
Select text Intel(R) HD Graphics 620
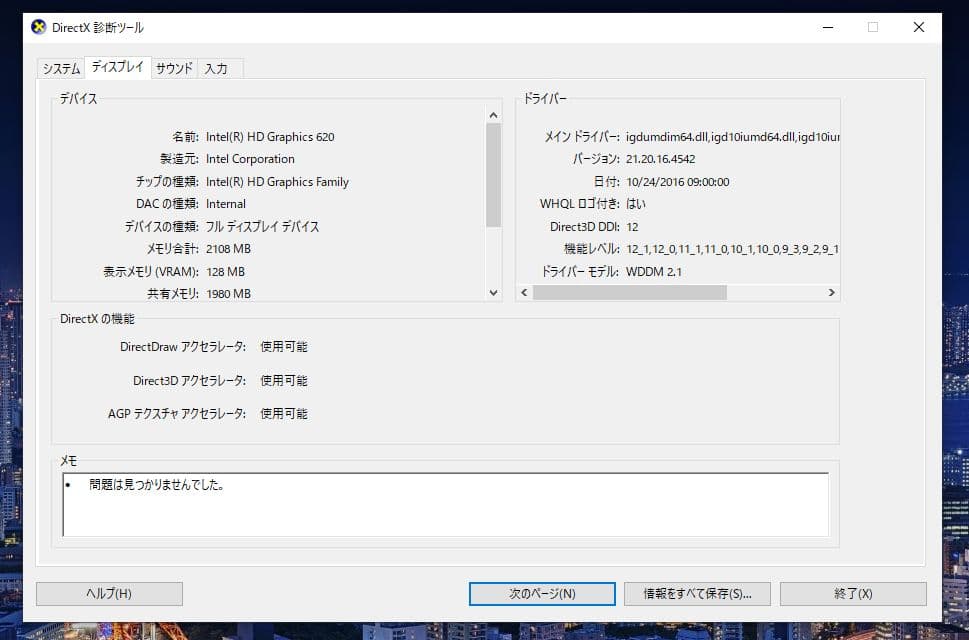pyautogui.click(x=270, y=137)
